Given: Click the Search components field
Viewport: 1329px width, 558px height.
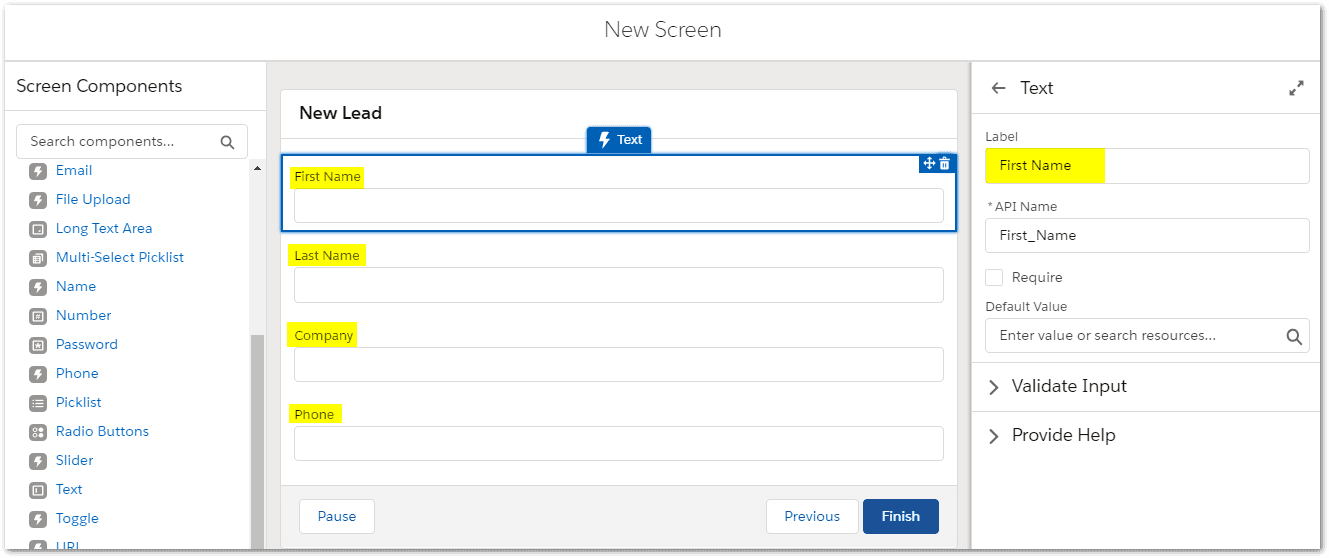Looking at the screenshot, I should pos(120,142).
